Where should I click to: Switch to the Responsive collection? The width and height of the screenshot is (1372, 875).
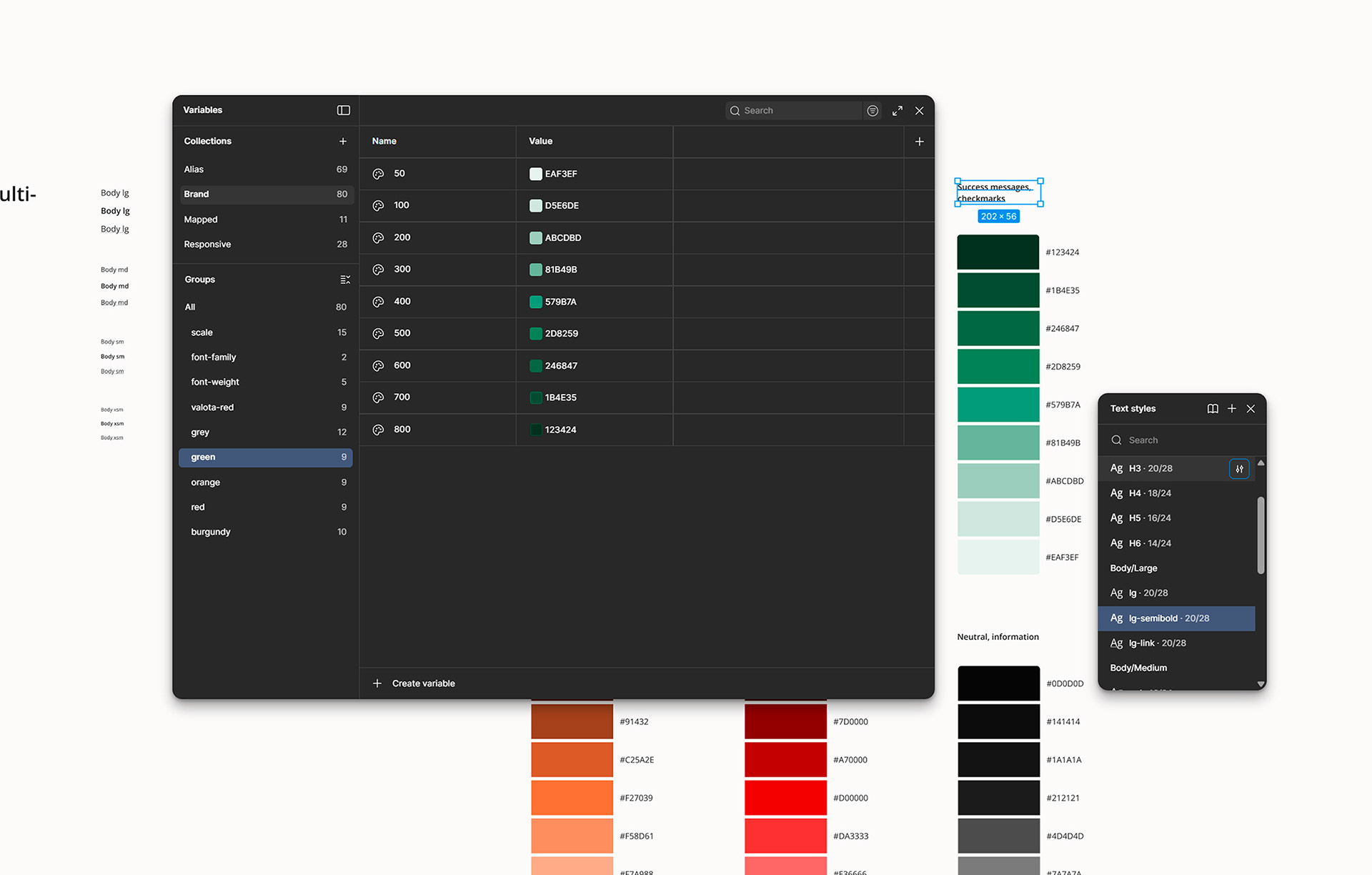(207, 244)
